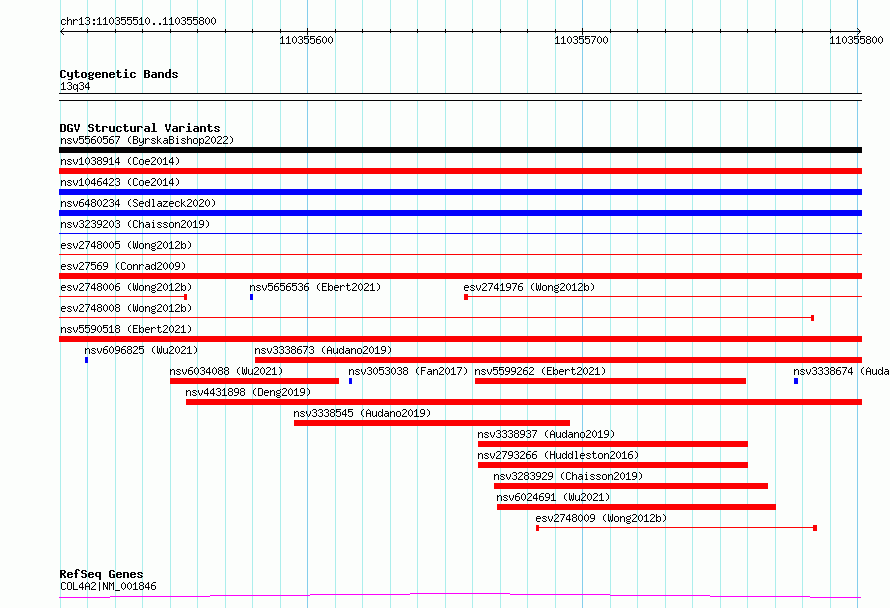Image resolution: width=890 pixels, height=608 pixels.
Task: Click the 110355800 ruler position label
Action: [x=856, y=40]
